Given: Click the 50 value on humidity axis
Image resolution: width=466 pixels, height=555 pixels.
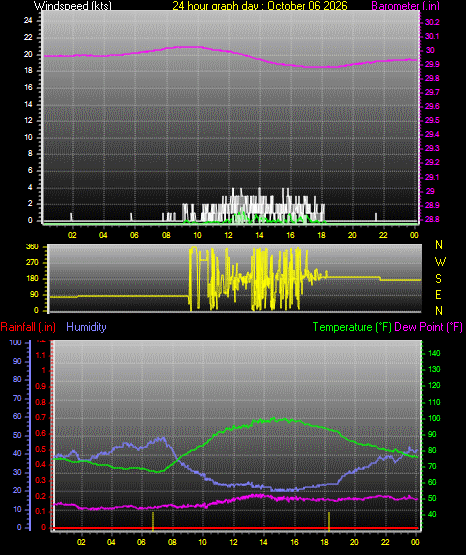Looking at the screenshot, I should click(x=17, y=435).
